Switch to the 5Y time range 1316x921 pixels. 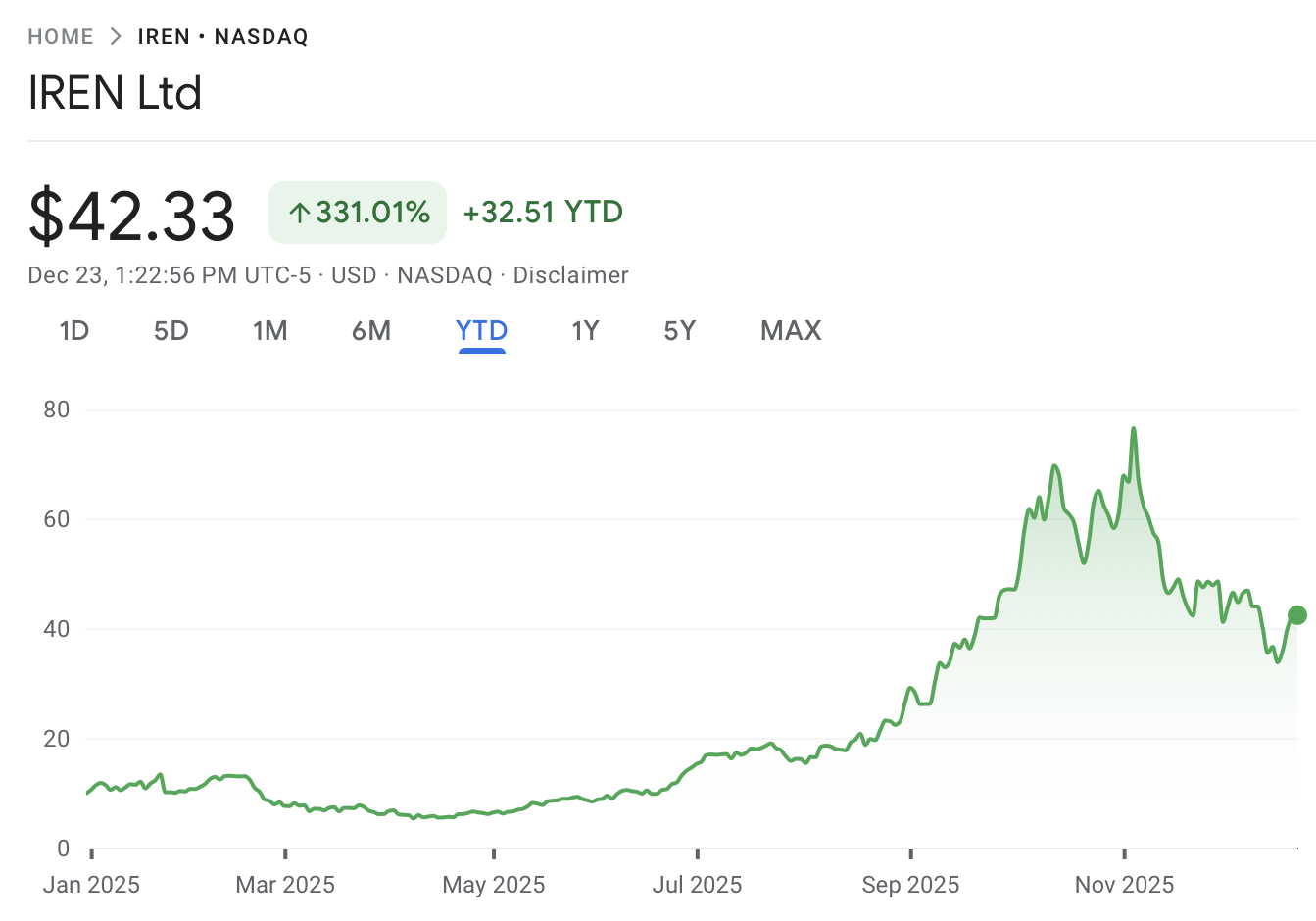680,331
